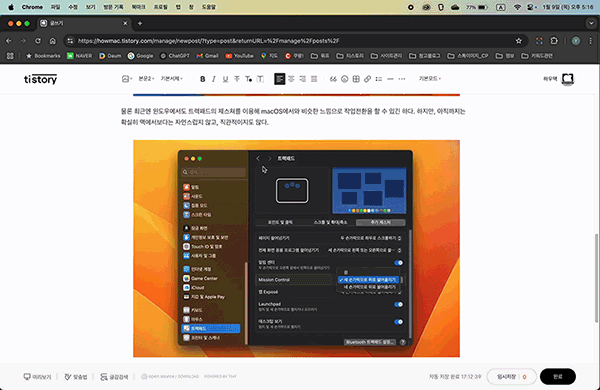Open the saved drafts count next to 임시저장
The width and height of the screenshot is (600, 390).
(524, 377)
